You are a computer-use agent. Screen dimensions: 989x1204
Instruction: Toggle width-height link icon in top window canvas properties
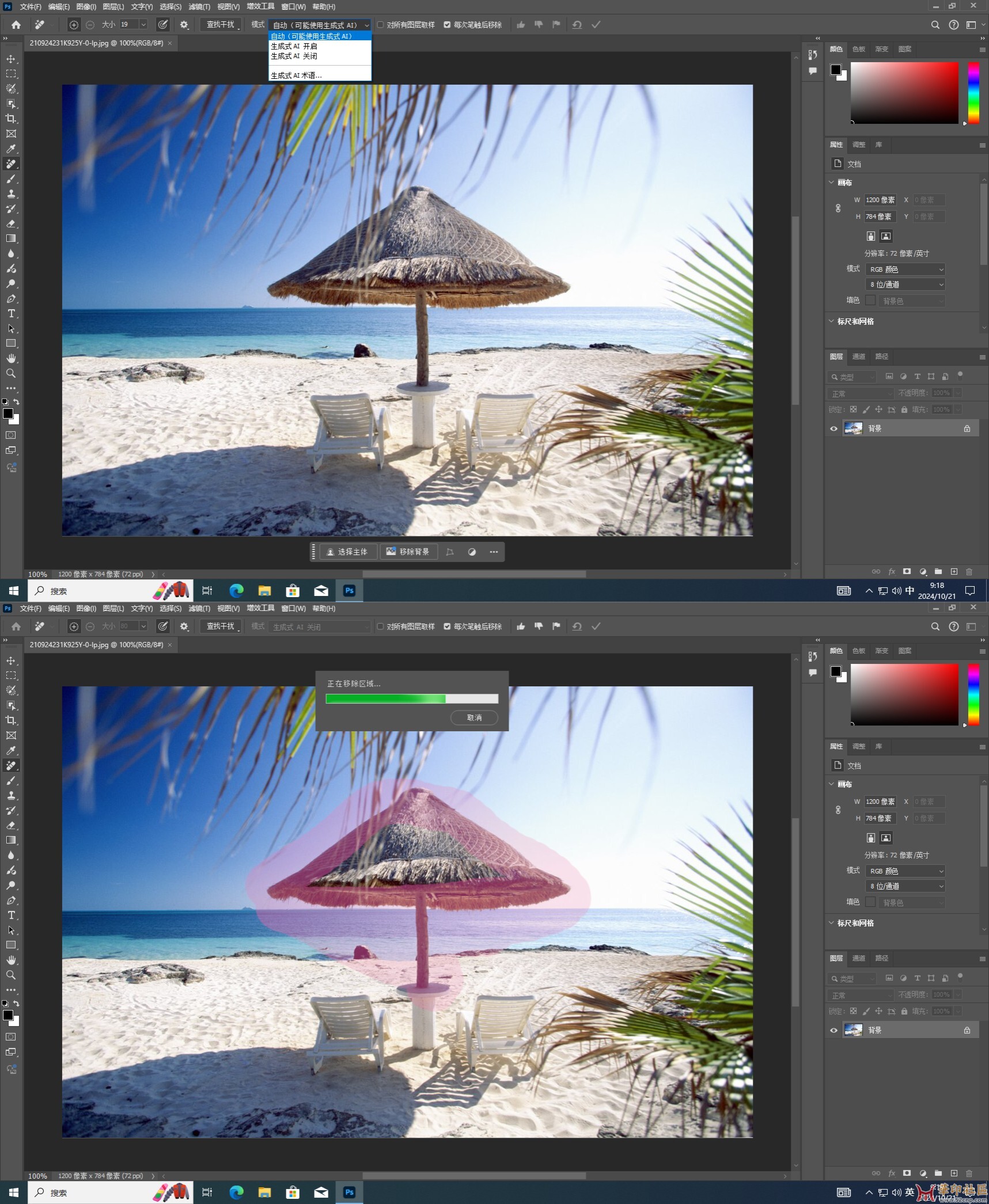[x=838, y=208]
